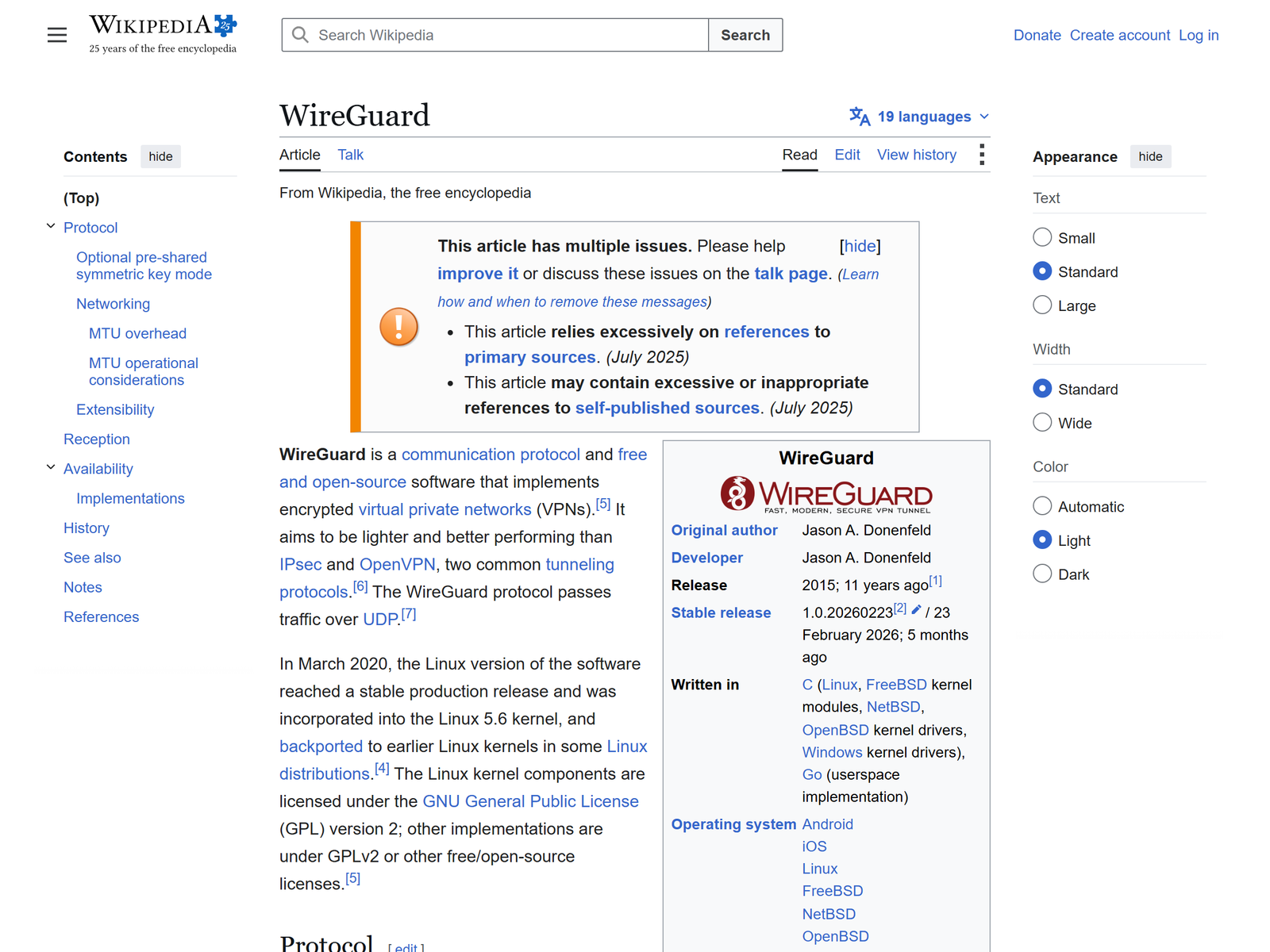The image size is (1270, 952).
Task: Hide the Appearance panel
Action: click(1150, 156)
